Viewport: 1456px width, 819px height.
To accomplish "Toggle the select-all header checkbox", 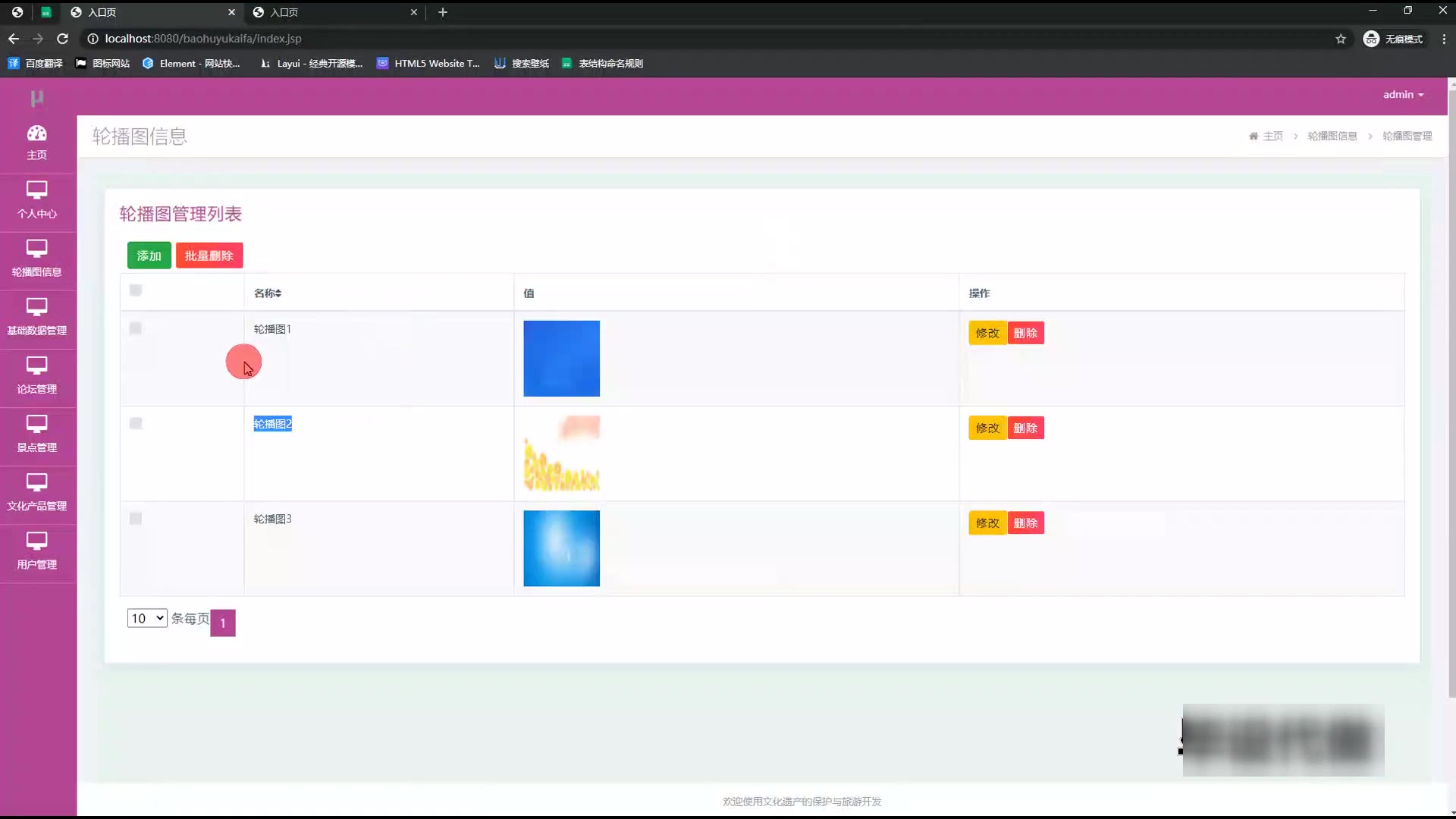I will pos(136,290).
